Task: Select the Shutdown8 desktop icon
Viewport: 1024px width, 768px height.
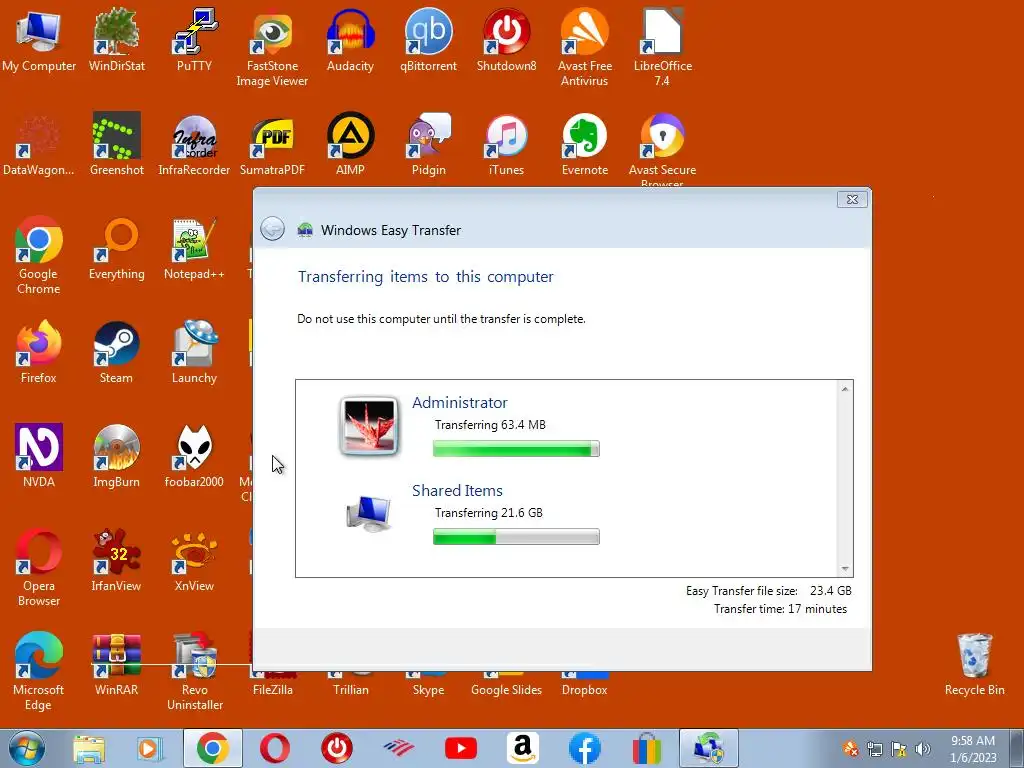Action: [506, 39]
